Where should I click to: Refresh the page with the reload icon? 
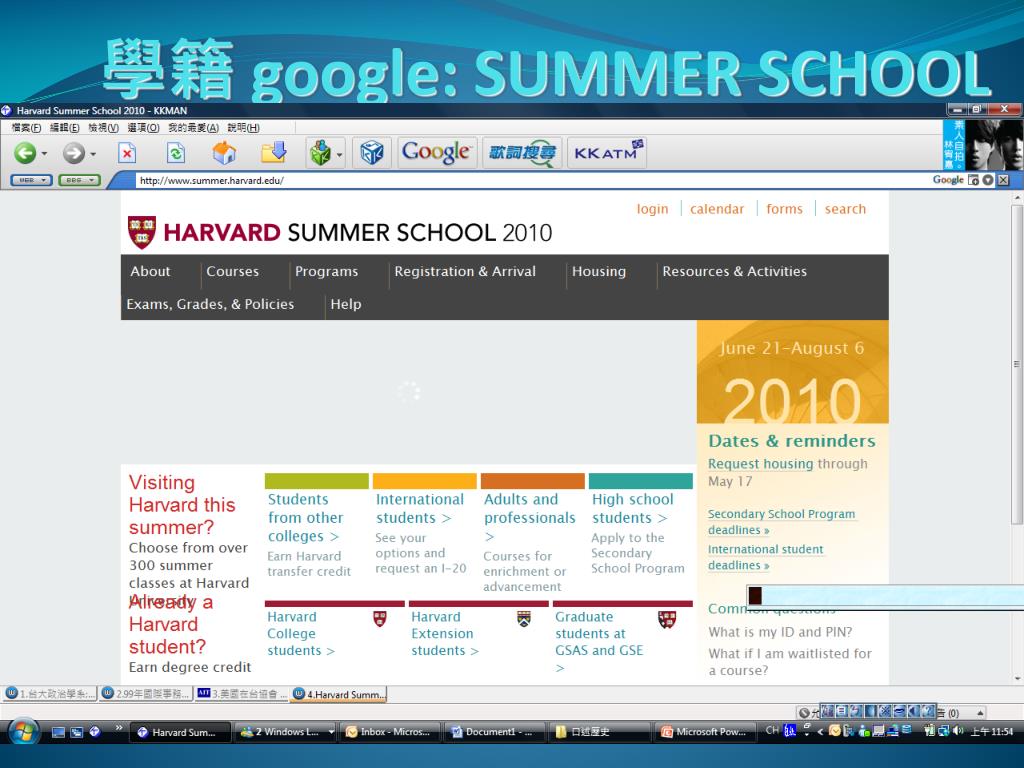coord(176,153)
